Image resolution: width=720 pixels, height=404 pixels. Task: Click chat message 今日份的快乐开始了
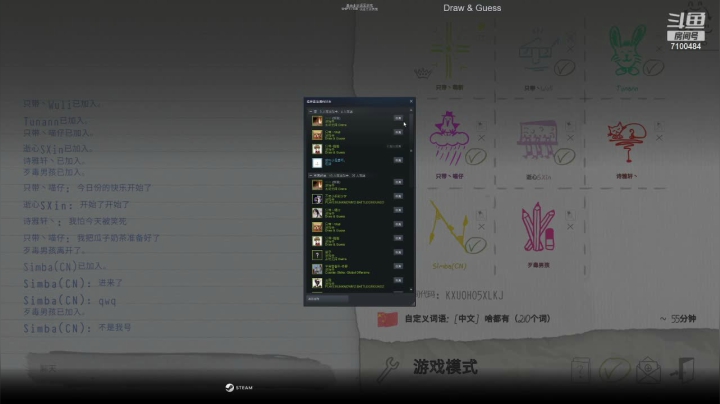114,188
